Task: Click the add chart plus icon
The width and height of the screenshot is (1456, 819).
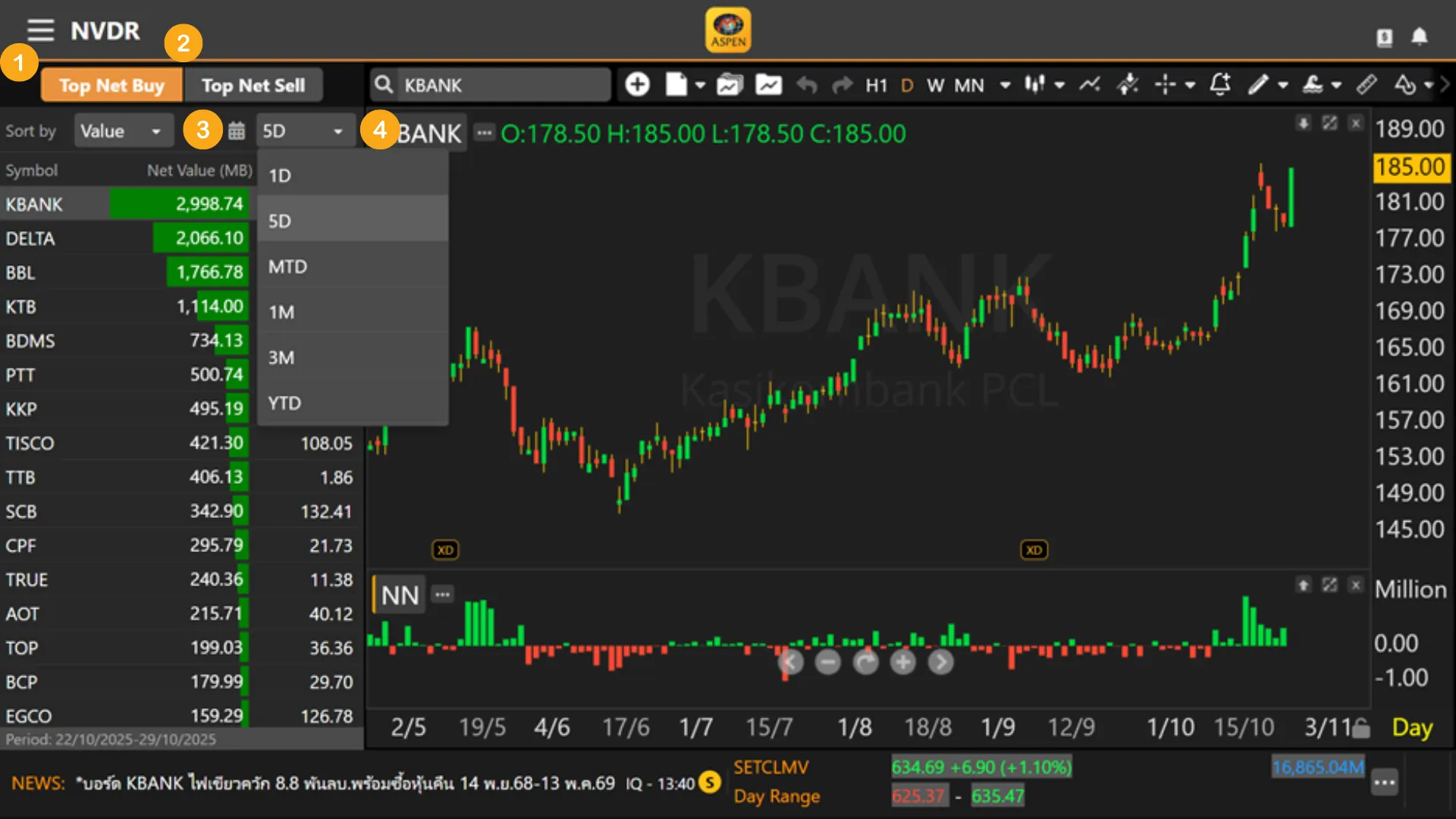Action: (637, 84)
